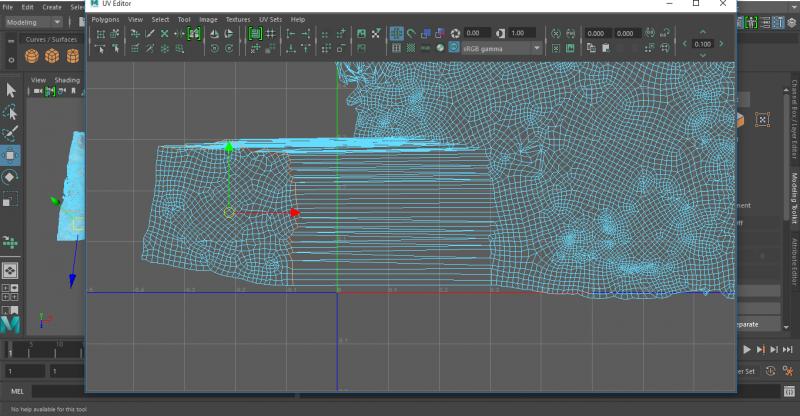Open the UV Sets menu
The height and width of the screenshot is (416, 800).
[x=270, y=19]
